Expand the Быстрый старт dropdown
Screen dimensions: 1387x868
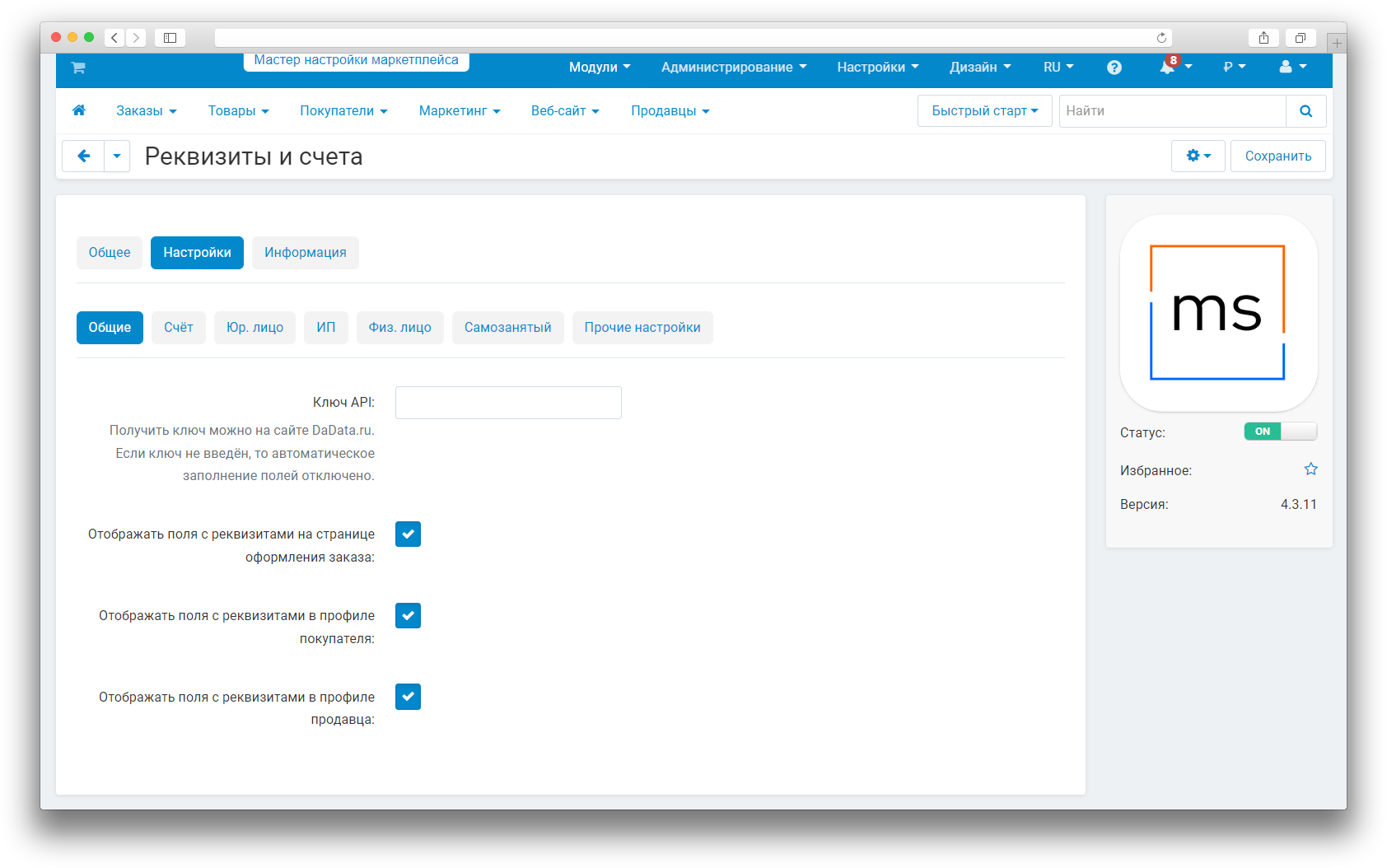point(984,111)
